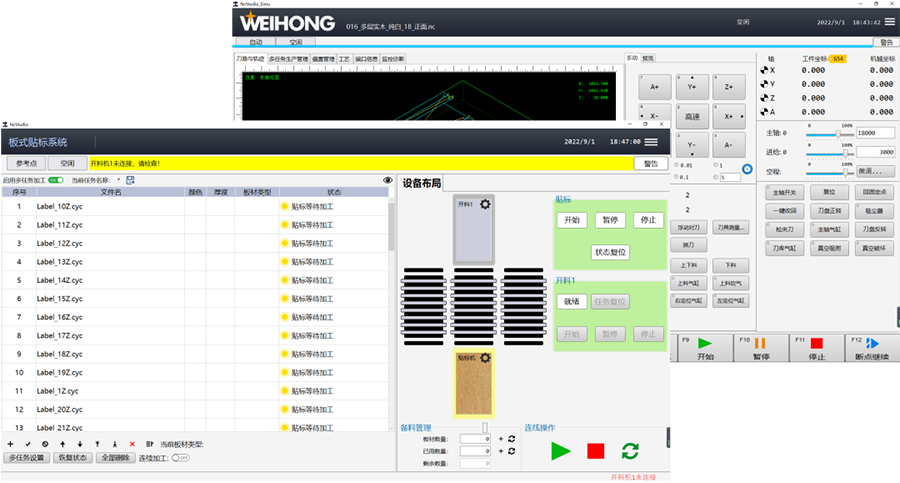Screen dimensions: 900x483
Task: Select the 0.01 step radio button
Action: point(677,165)
